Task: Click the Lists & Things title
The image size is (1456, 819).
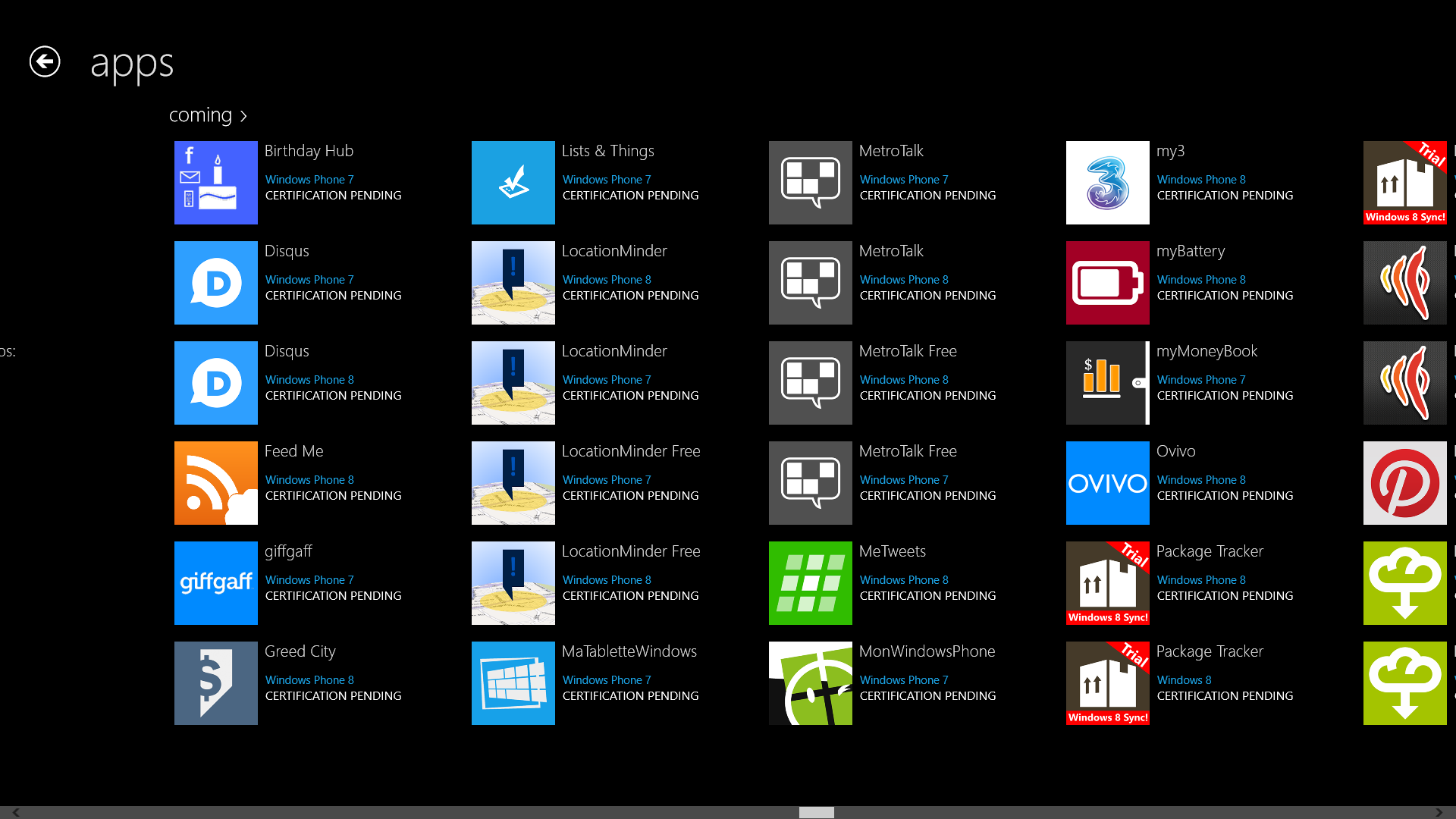Action: click(x=607, y=151)
